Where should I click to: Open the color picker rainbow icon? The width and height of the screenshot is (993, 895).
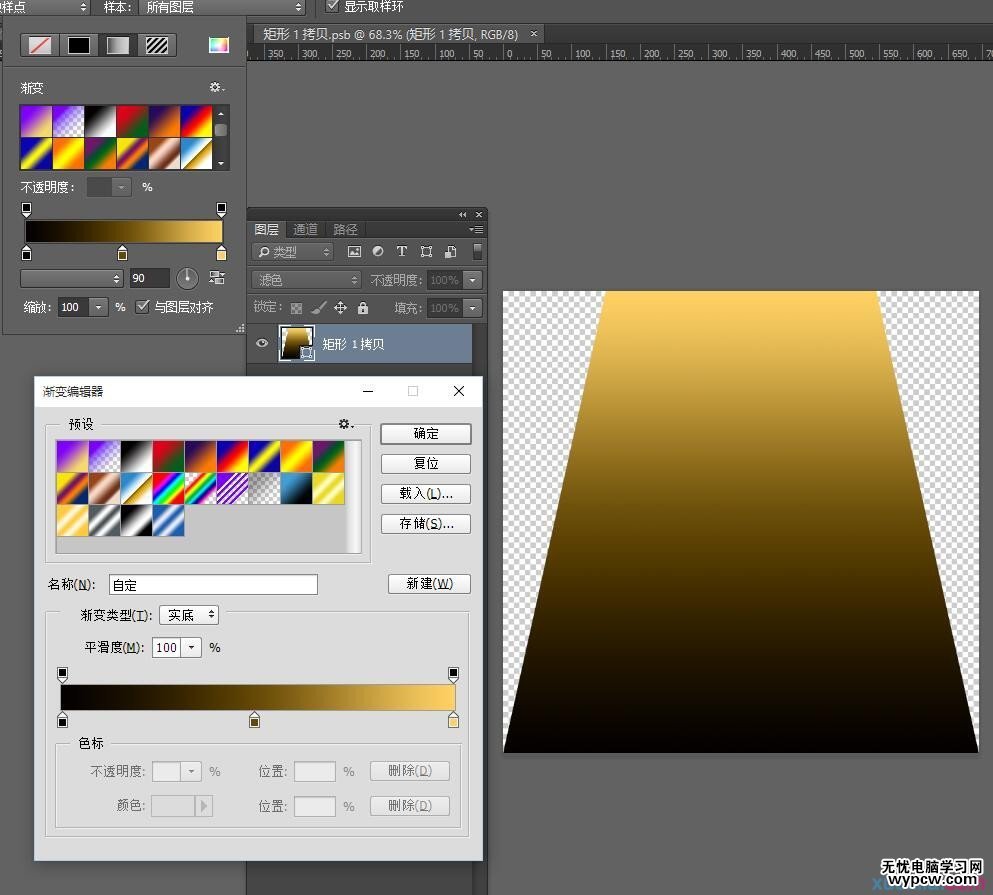tap(219, 45)
